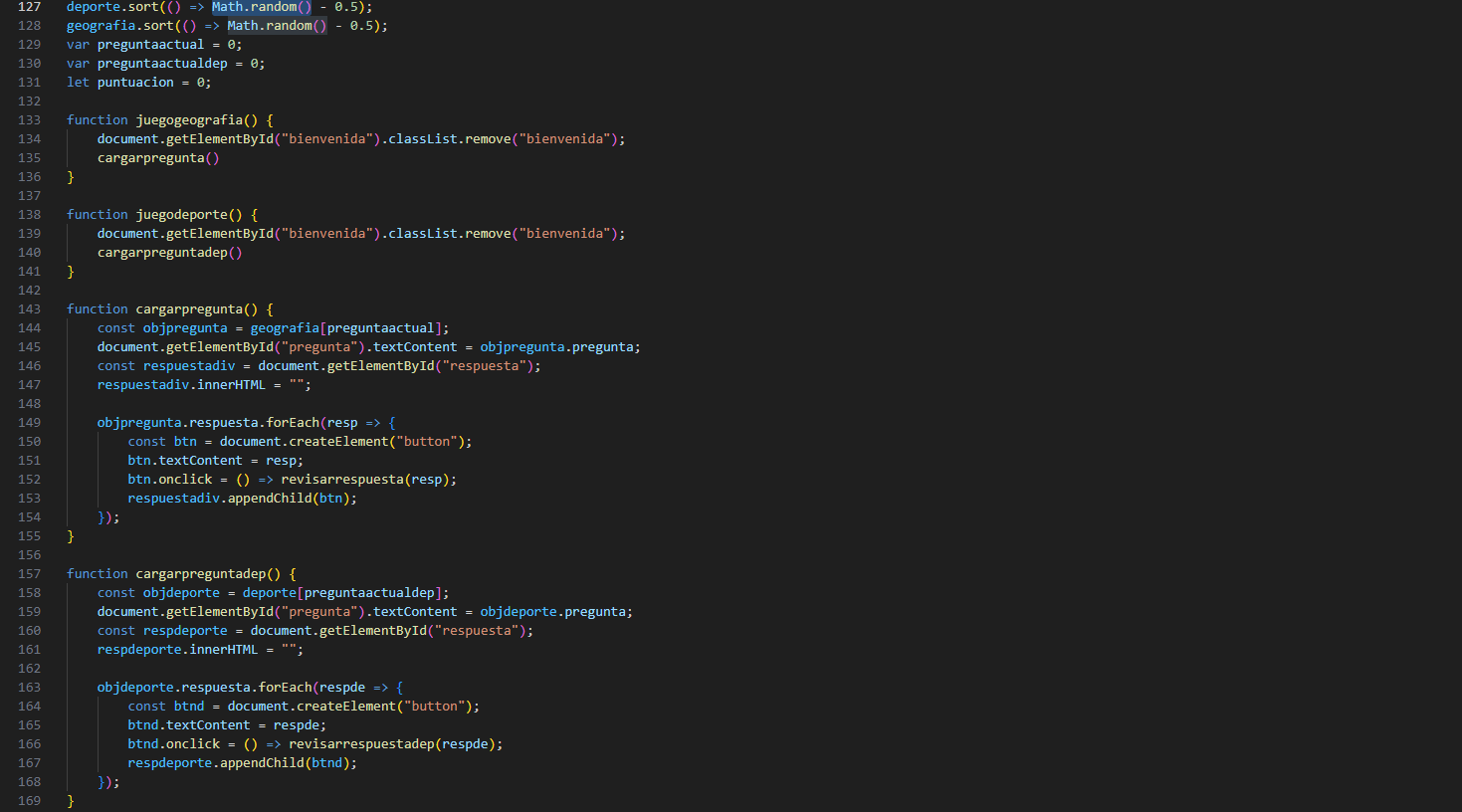Click line number 127 in the gutter
Screen dimensions: 1462x812
click(29, 7)
